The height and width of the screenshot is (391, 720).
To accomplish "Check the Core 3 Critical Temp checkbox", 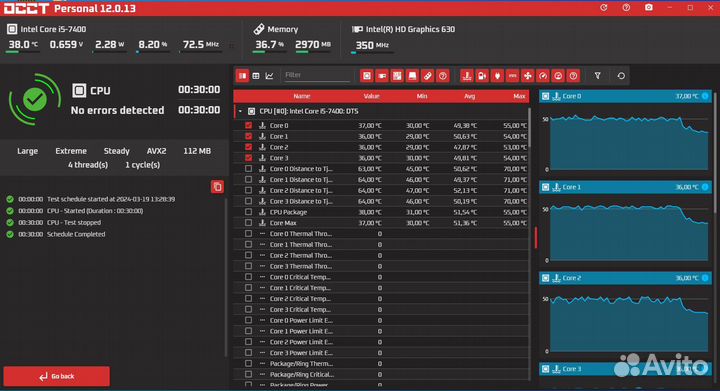I will pos(248,309).
